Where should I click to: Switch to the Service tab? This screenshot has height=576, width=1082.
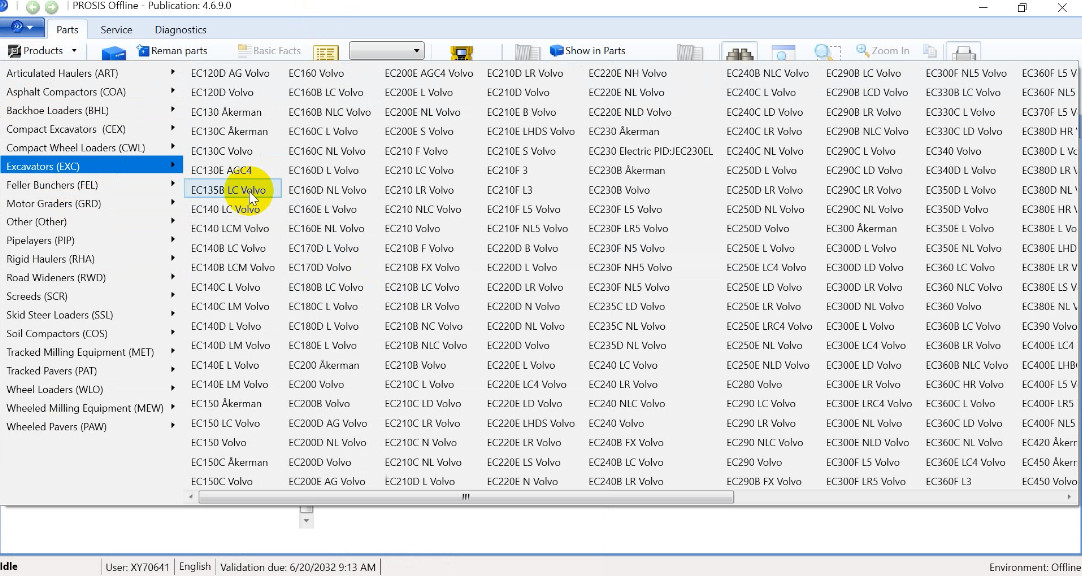coord(116,30)
